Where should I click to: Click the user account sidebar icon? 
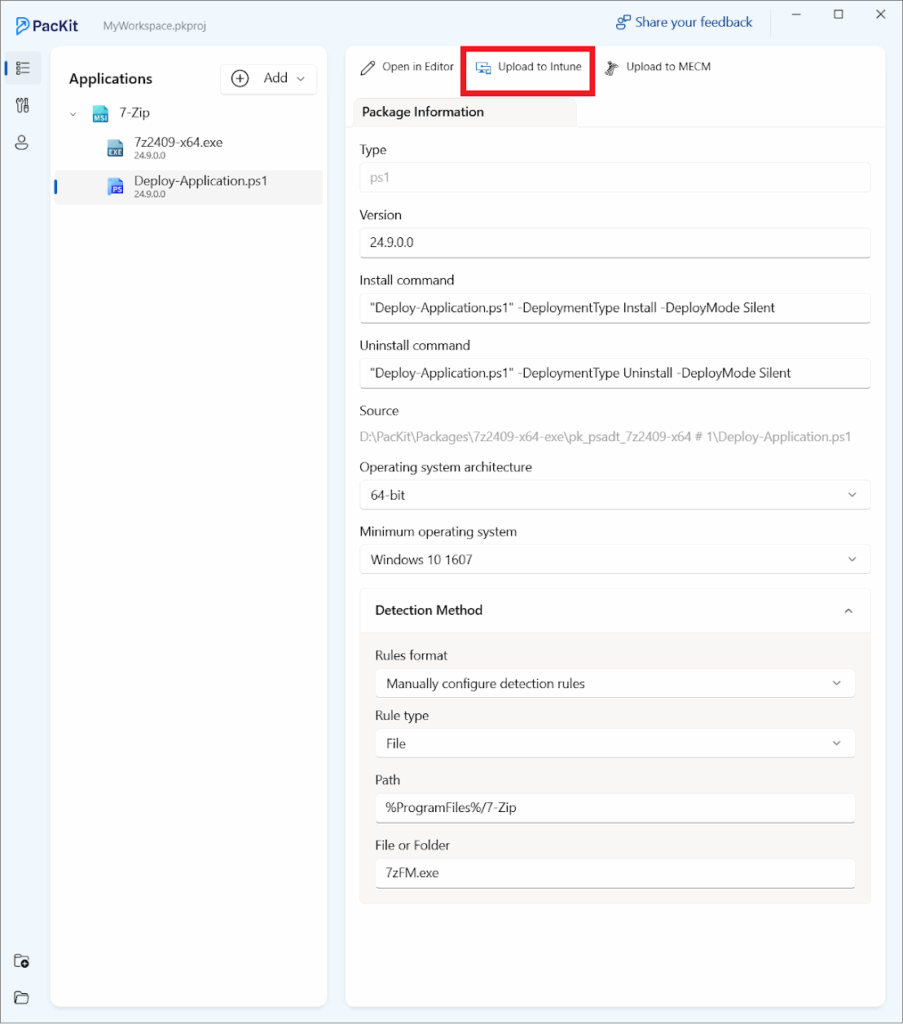tap(22, 143)
